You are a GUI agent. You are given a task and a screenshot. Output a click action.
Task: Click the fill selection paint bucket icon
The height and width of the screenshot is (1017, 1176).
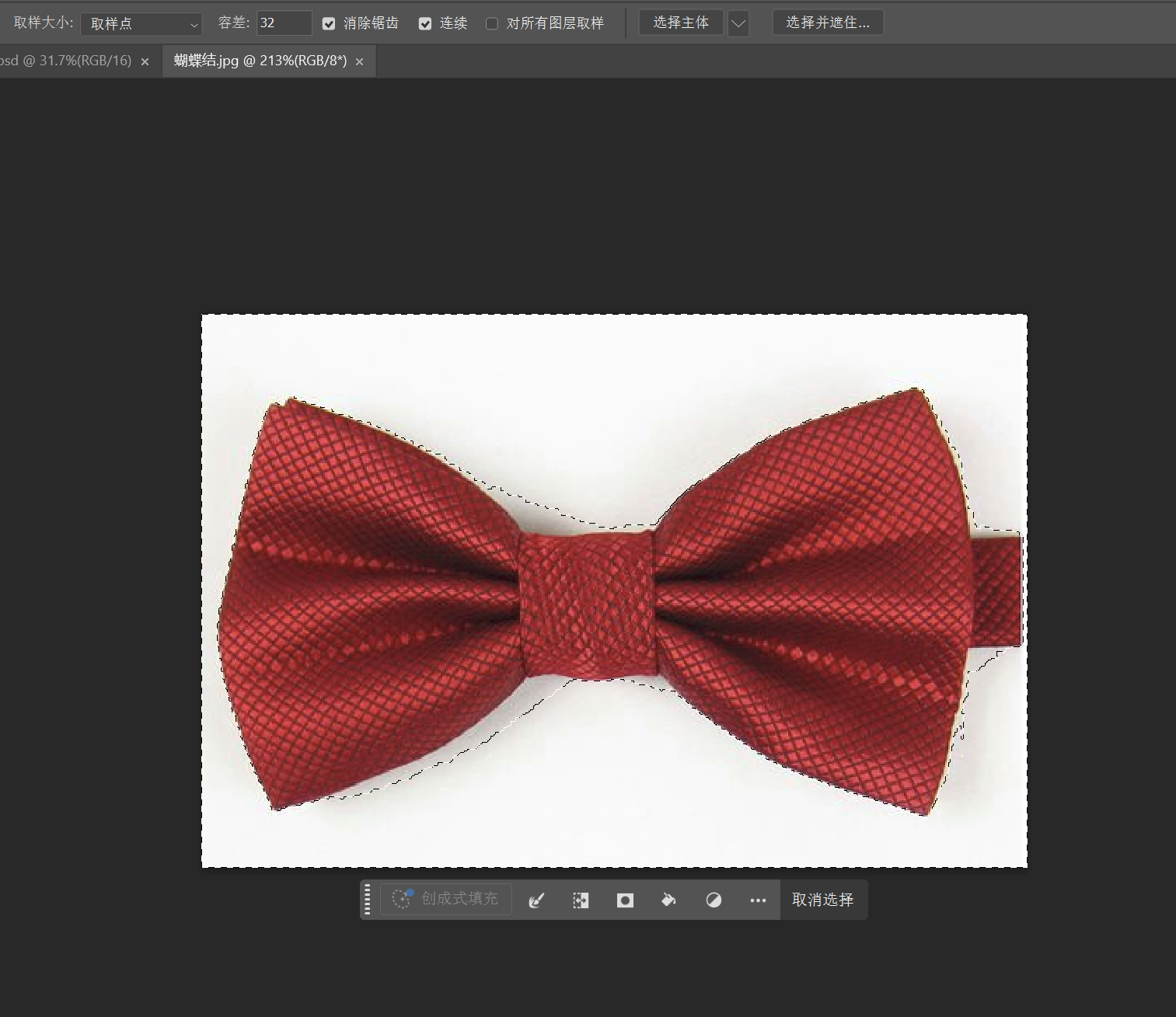click(x=668, y=900)
